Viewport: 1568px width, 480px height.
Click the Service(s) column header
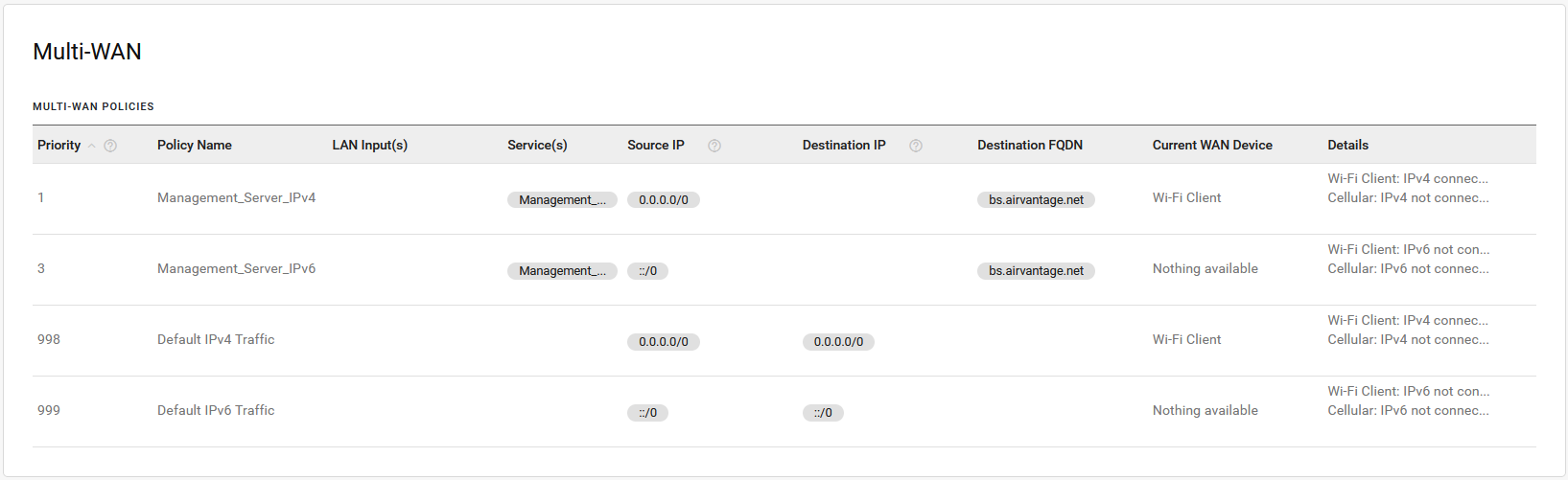(537, 145)
